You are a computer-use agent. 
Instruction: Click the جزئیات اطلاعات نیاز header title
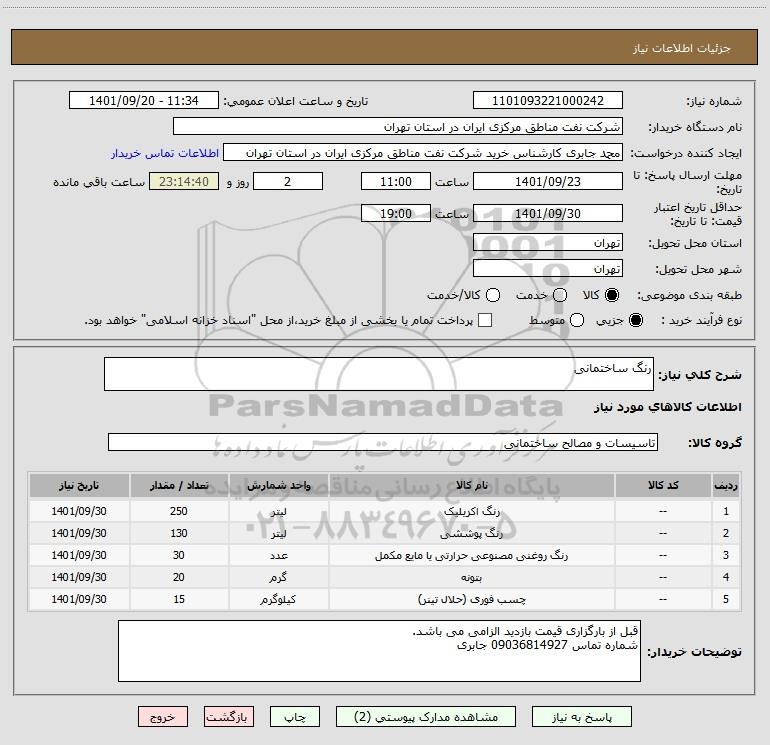point(682,48)
